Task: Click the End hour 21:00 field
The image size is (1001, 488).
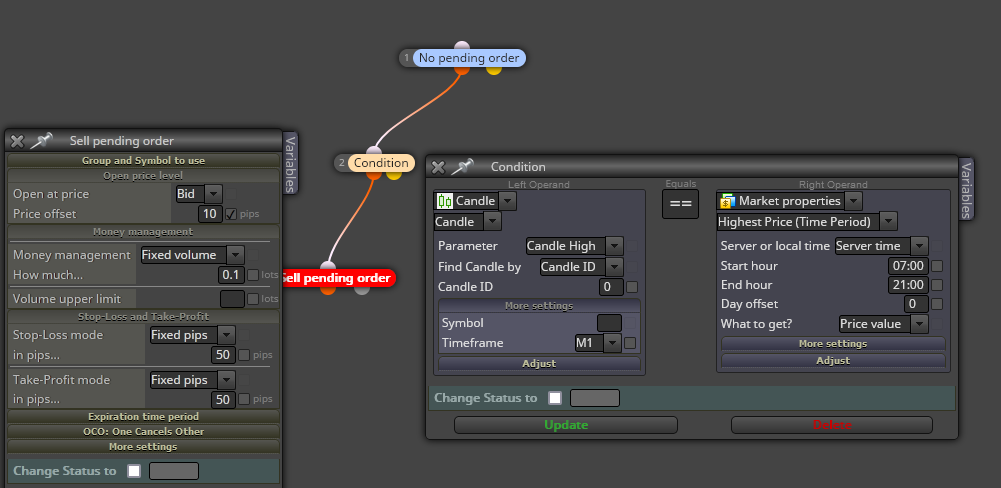Action: [x=908, y=285]
